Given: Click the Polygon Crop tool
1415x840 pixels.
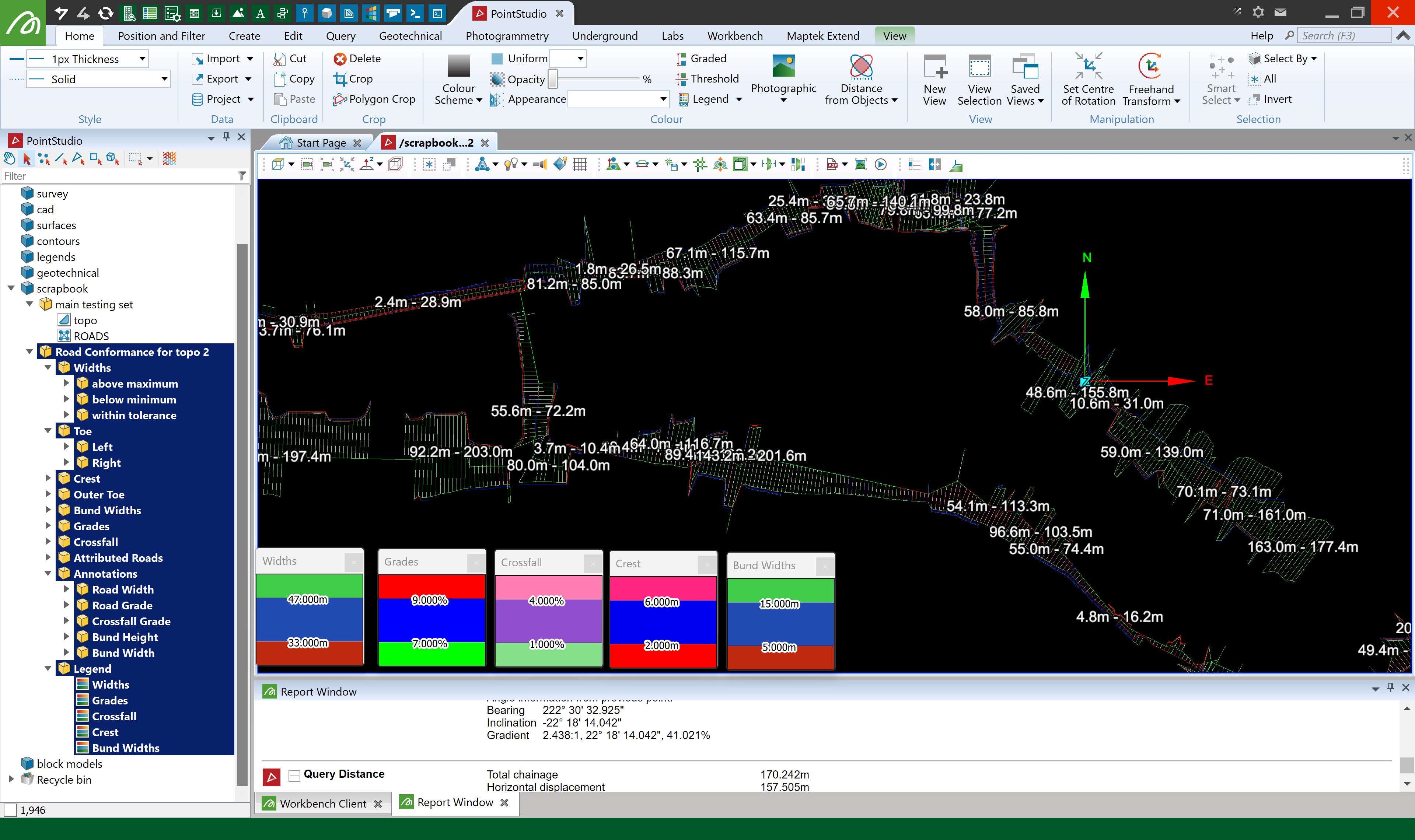Looking at the screenshot, I should pyautogui.click(x=374, y=99).
